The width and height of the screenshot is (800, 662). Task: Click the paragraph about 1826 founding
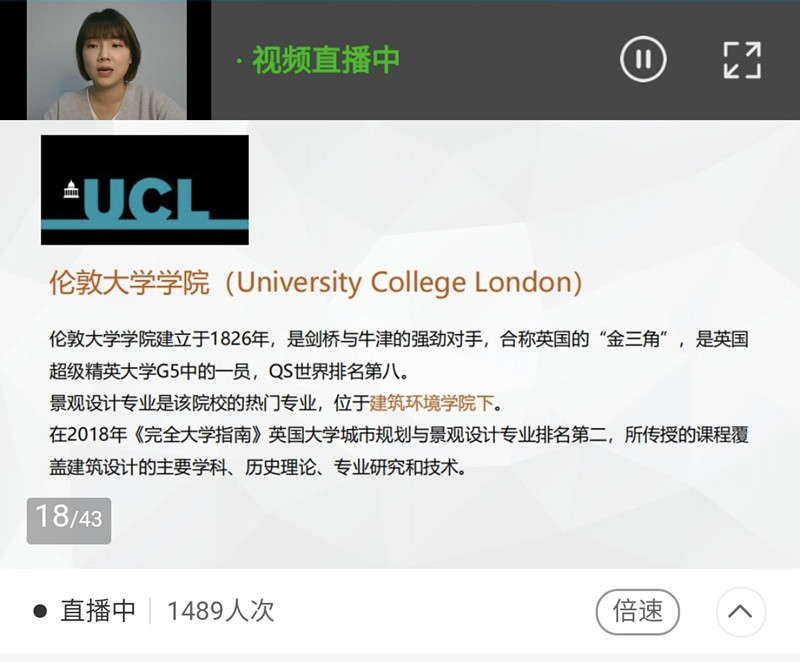[x=398, y=355]
